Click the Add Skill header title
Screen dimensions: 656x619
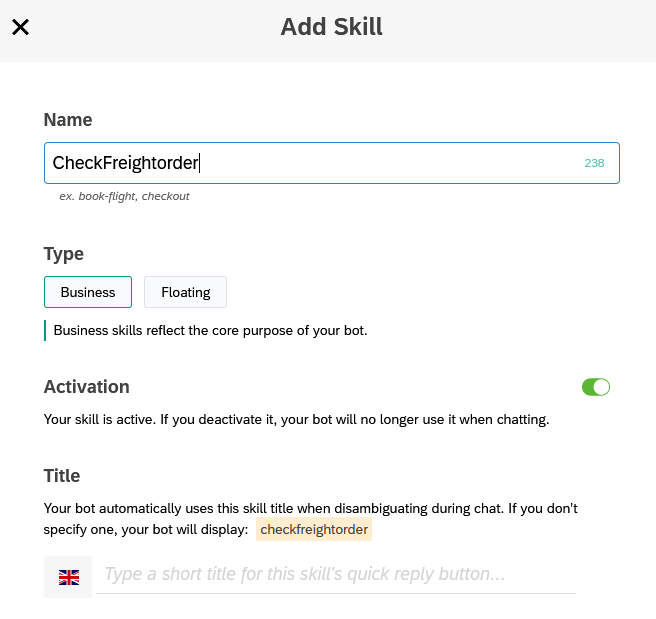tap(331, 27)
